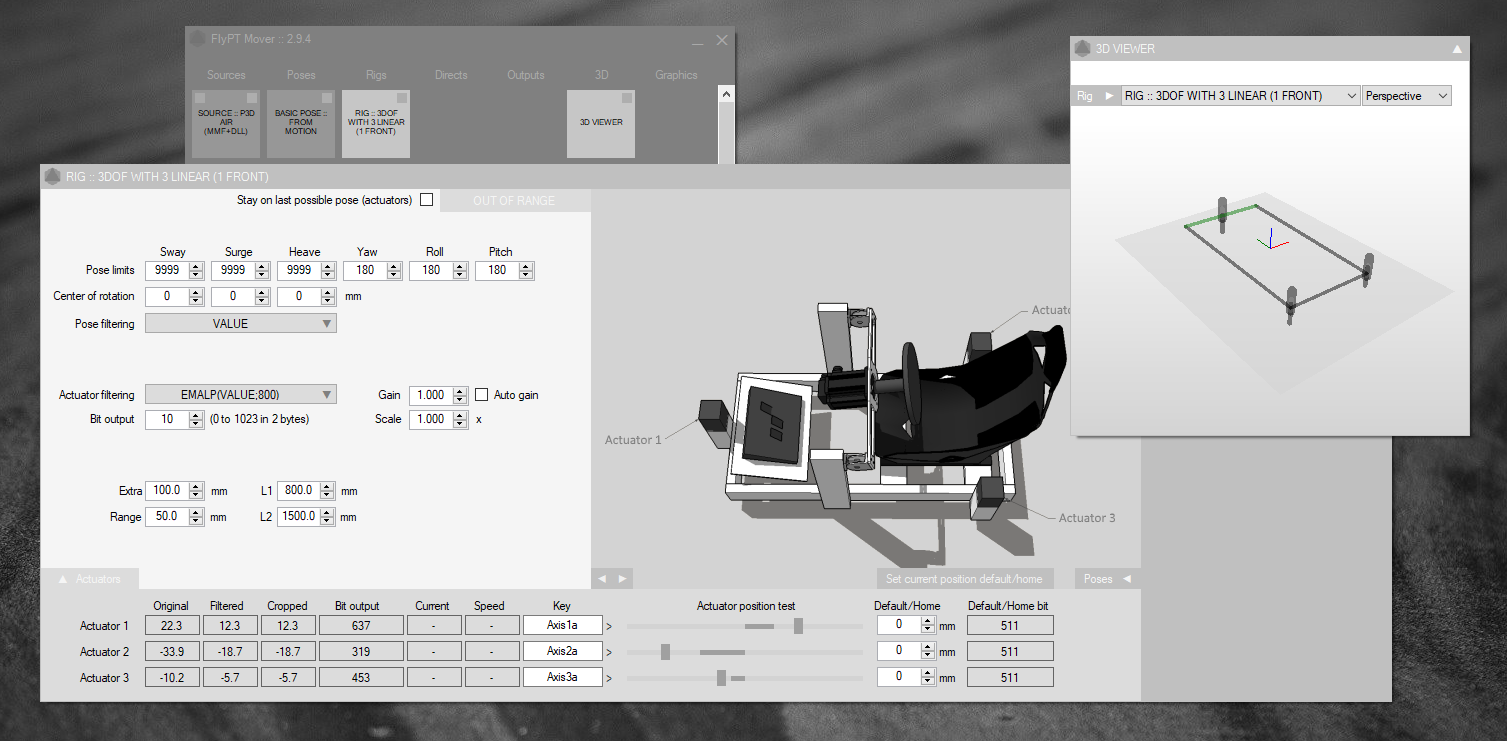Open the rig selection dropdown in 3D VIEWER
Viewport: 1507px width, 741px height.
point(1241,96)
